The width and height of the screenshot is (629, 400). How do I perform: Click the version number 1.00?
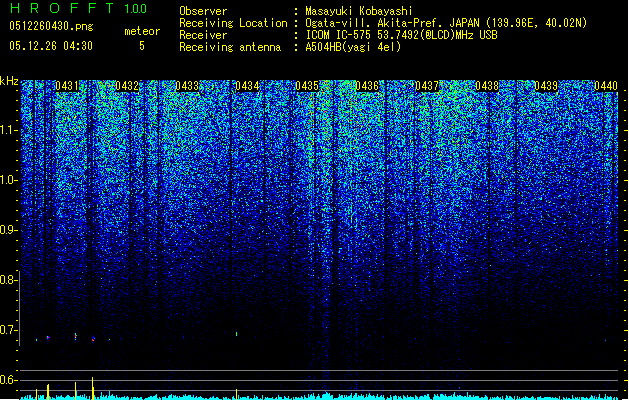[x=135, y=8]
